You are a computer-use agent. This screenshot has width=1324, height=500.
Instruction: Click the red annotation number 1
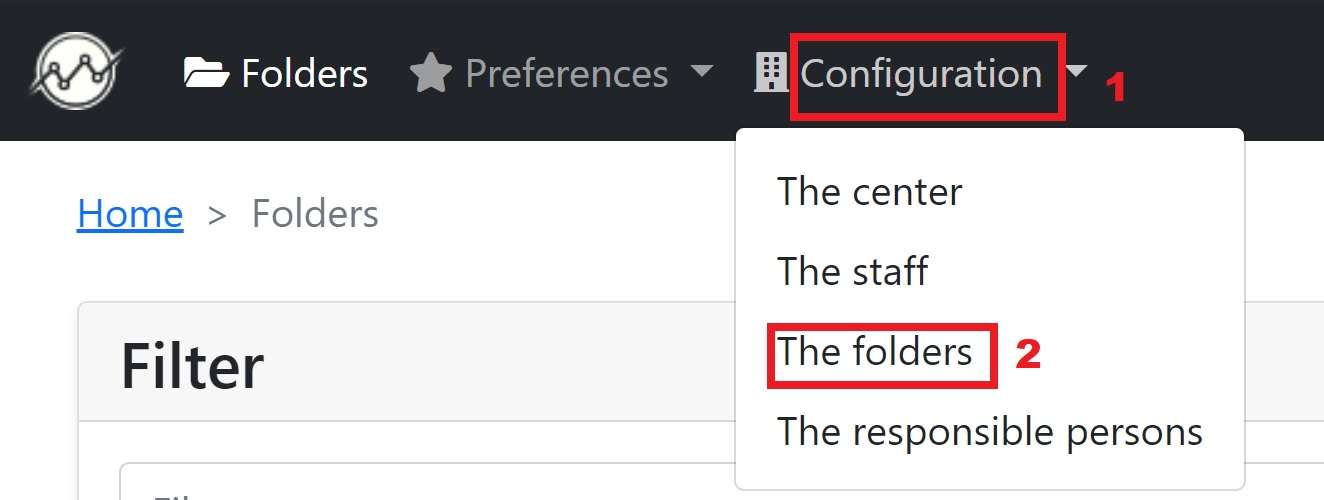tap(1115, 89)
